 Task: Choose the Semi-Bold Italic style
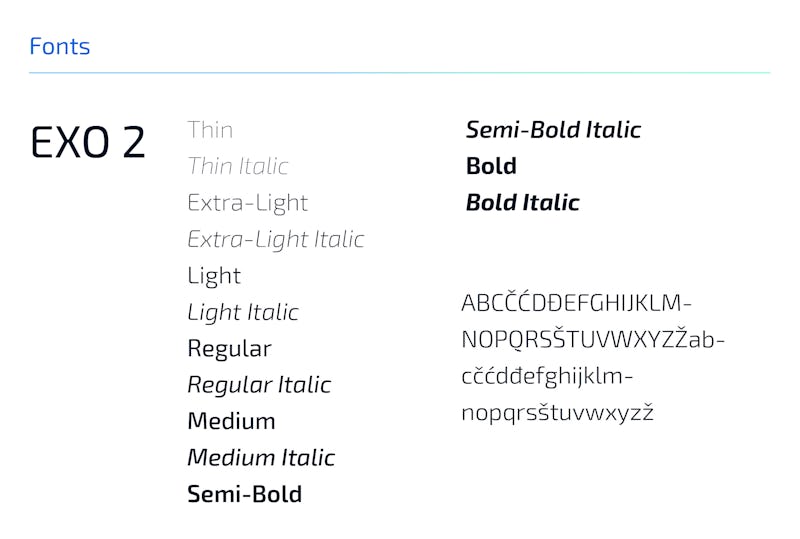pos(553,129)
